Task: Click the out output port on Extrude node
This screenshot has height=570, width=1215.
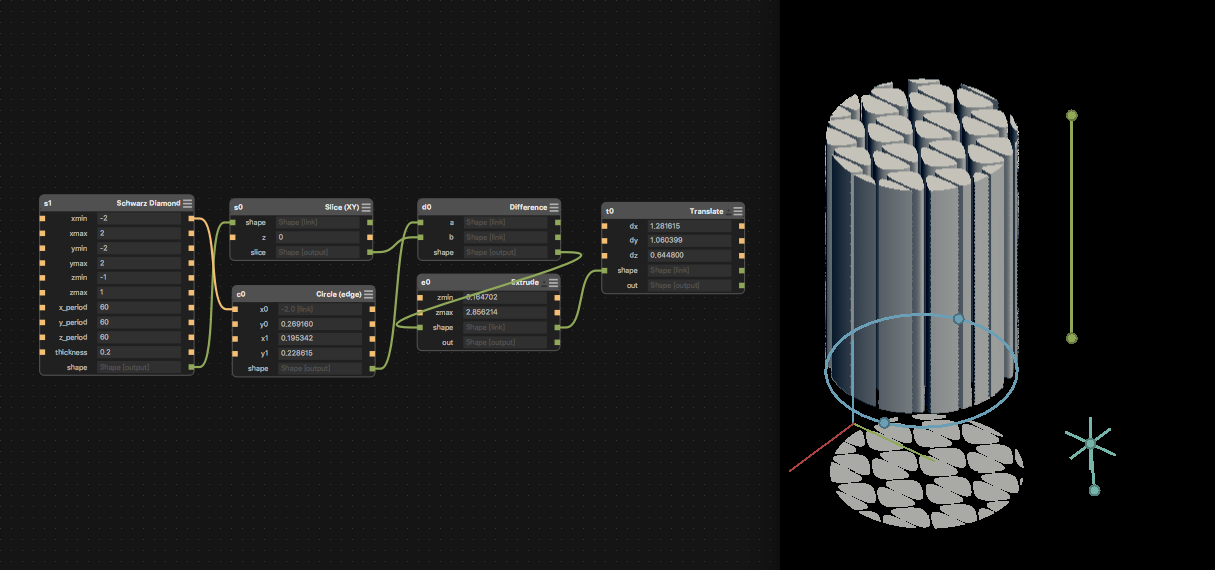Action: pyautogui.click(x=558, y=342)
